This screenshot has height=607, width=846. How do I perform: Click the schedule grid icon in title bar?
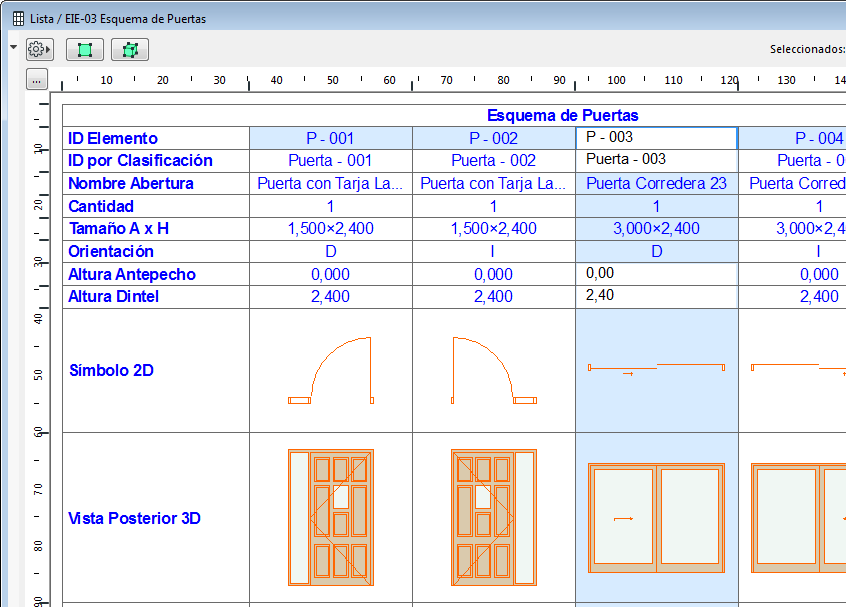tap(18, 19)
